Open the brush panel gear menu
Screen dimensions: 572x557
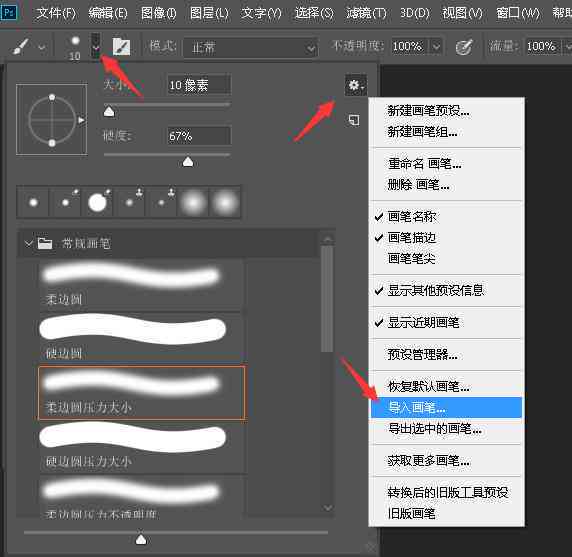[355, 86]
